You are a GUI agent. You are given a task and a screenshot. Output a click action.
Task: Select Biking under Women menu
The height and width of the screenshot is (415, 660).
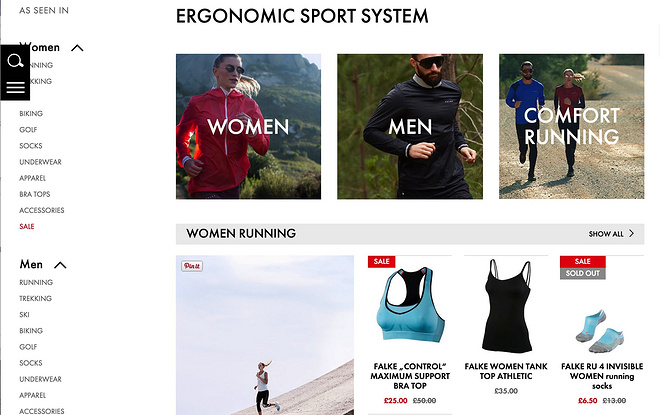[x=31, y=114]
